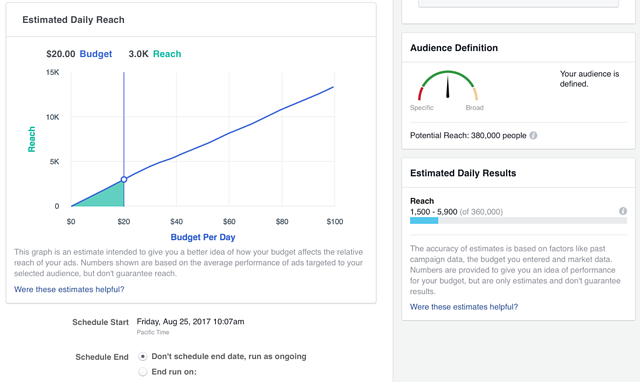Click the vertical "Reach" axis title
This screenshot has height=382, width=640.
point(31,139)
